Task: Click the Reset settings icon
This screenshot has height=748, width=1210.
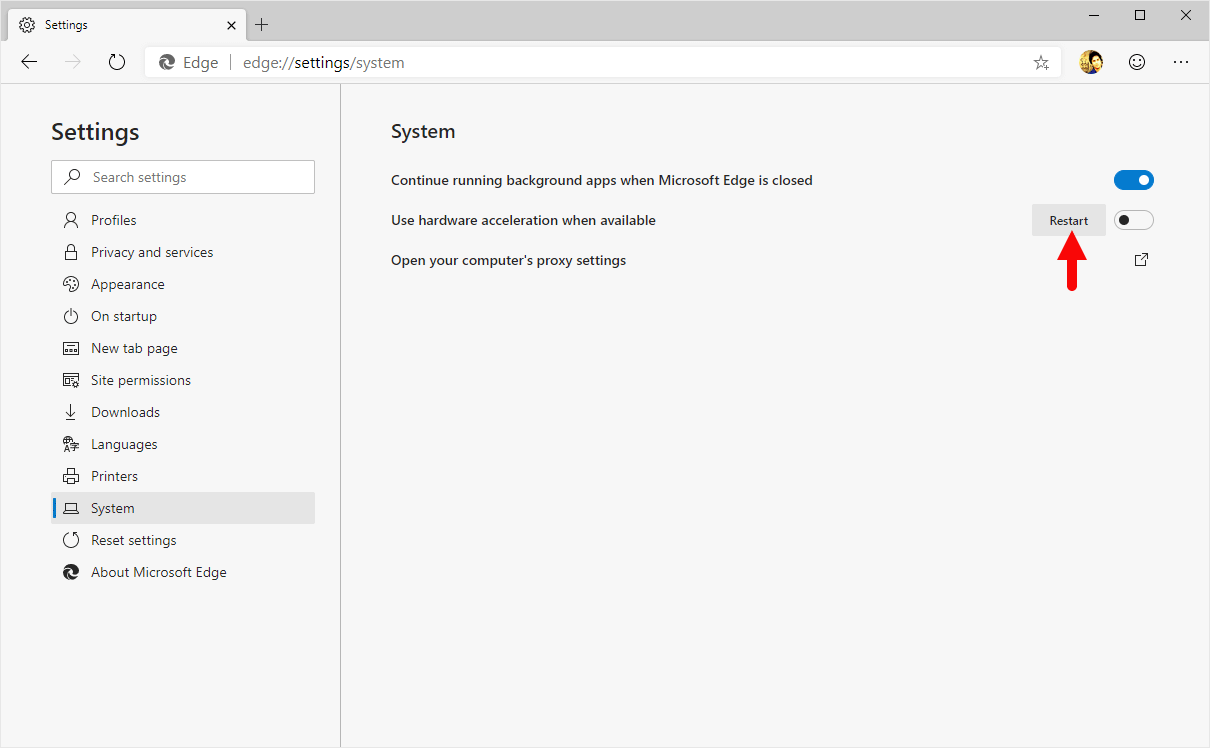Action: [71, 540]
